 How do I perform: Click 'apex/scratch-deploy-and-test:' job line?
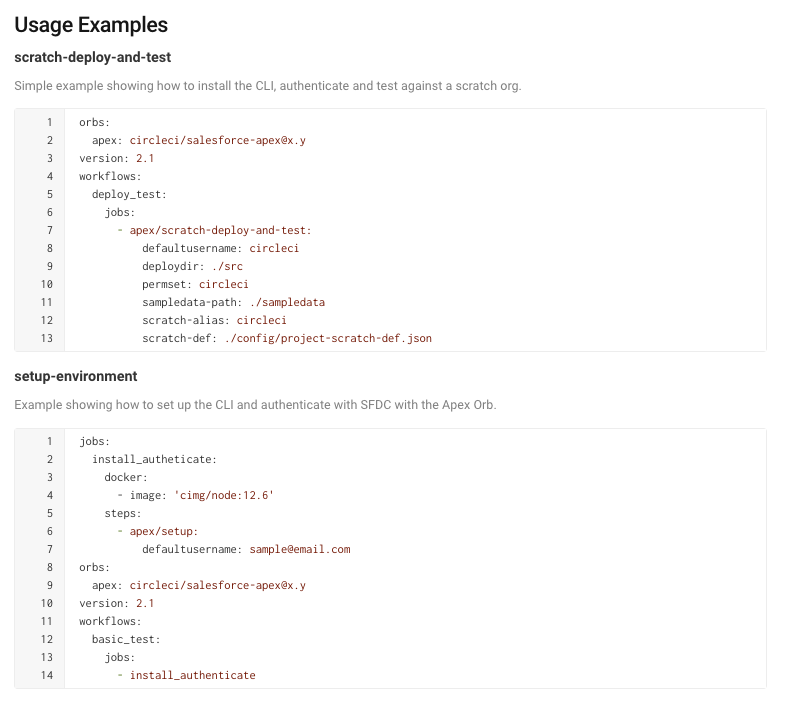pos(220,230)
